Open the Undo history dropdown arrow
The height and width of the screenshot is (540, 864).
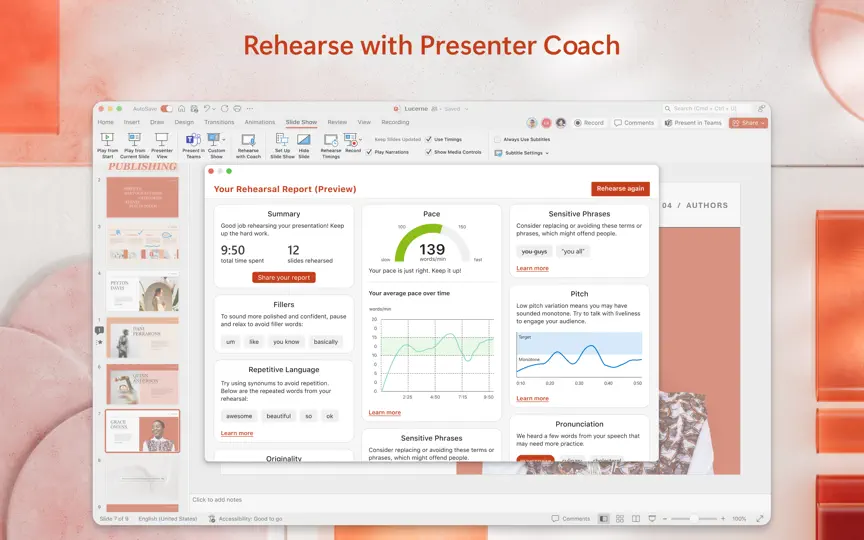coord(214,109)
